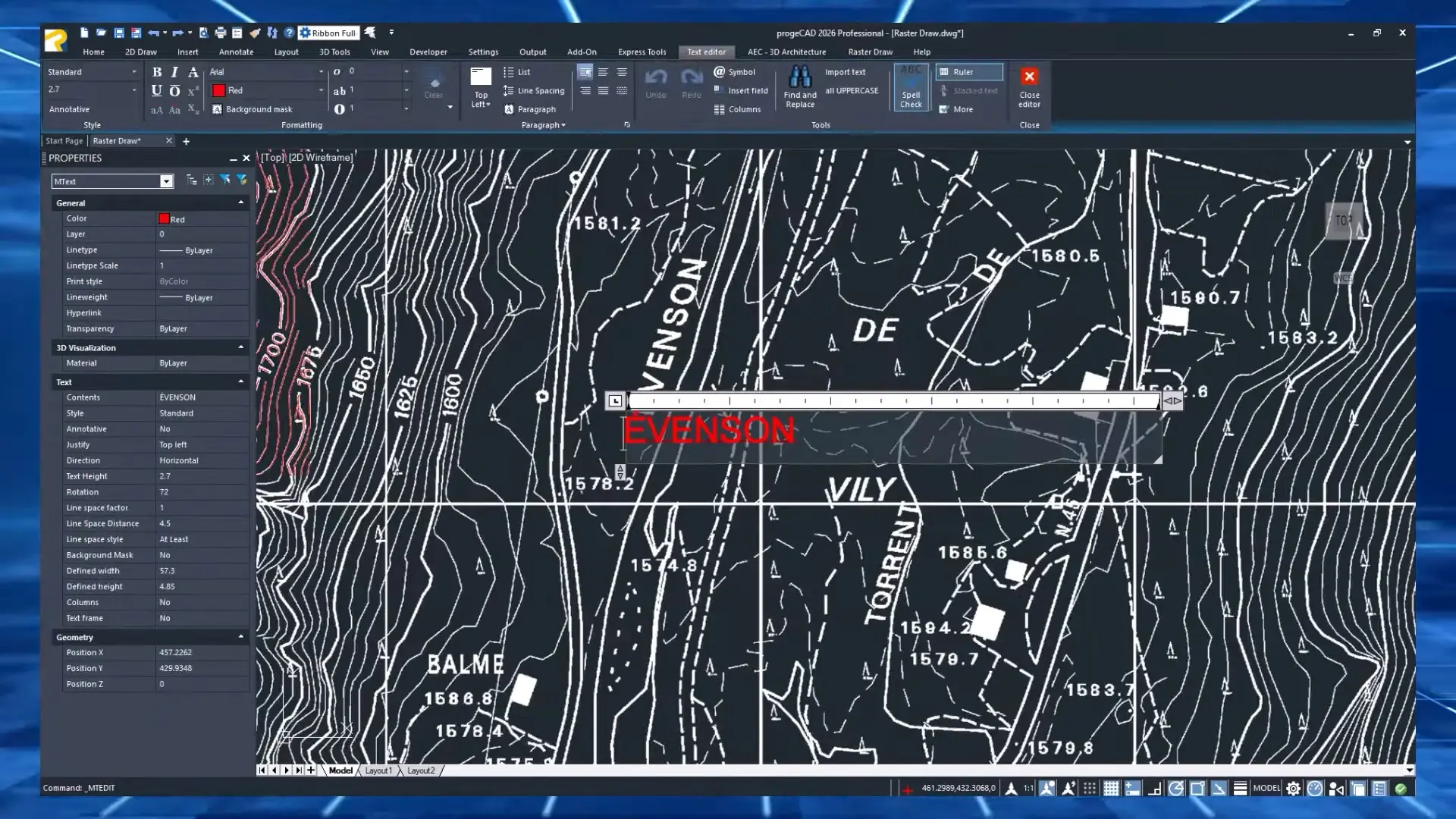The image size is (1456, 819).
Task: Open Line Spacing options
Action: coord(534,90)
